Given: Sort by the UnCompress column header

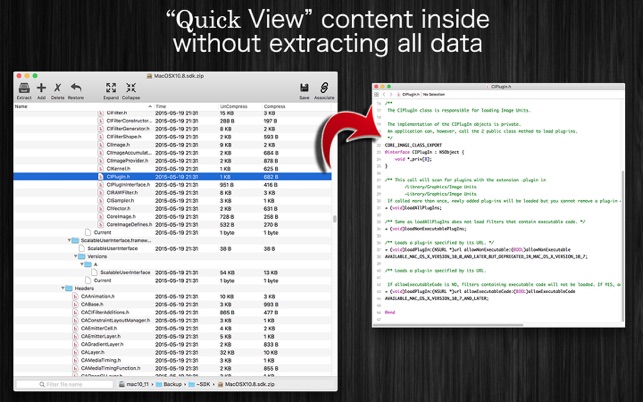Looking at the screenshot, I should click(x=240, y=106).
